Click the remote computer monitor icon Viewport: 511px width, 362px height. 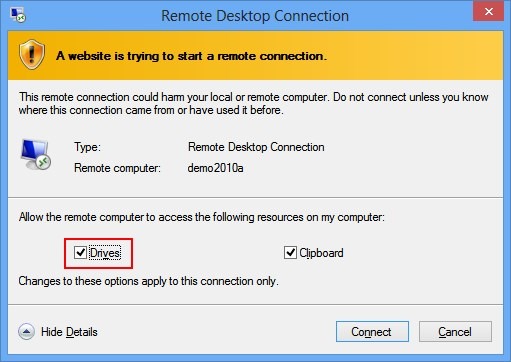click(35, 155)
